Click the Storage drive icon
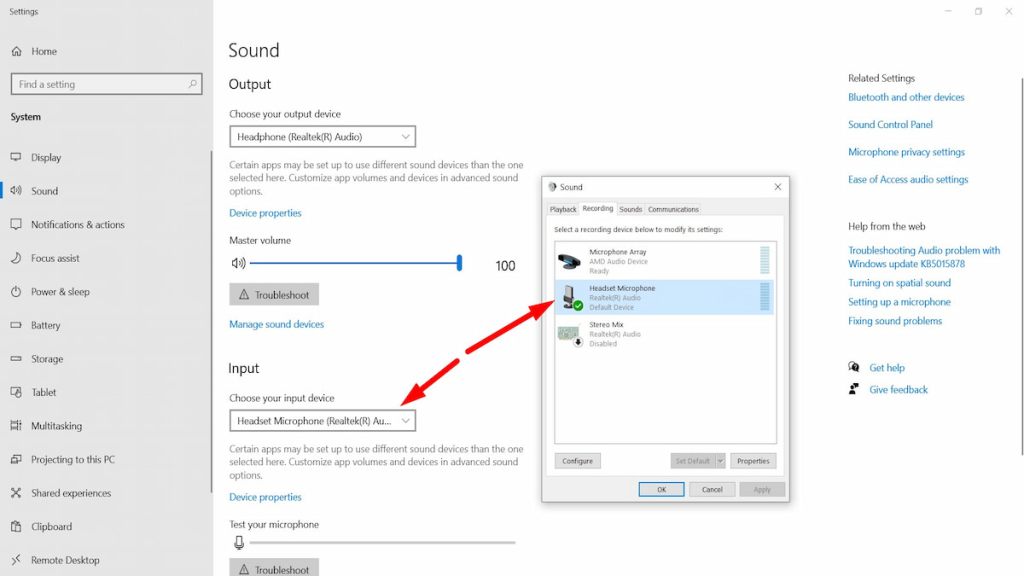Screen dimensions: 1024x576 (16, 359)
